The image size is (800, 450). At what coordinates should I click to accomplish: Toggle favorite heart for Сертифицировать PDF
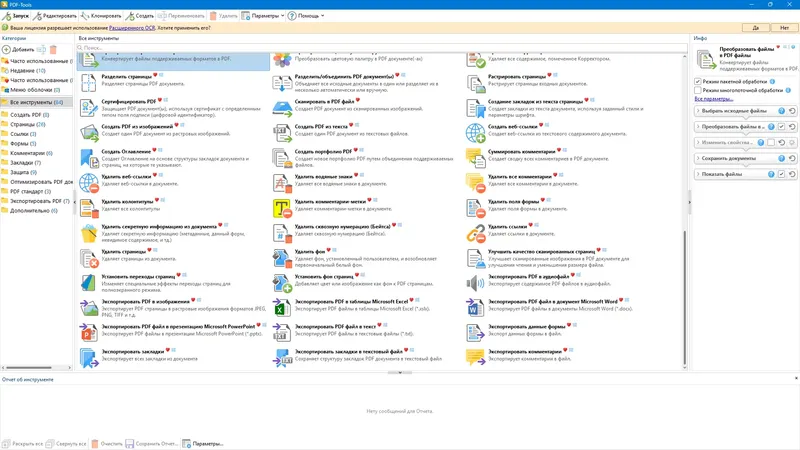160,101
